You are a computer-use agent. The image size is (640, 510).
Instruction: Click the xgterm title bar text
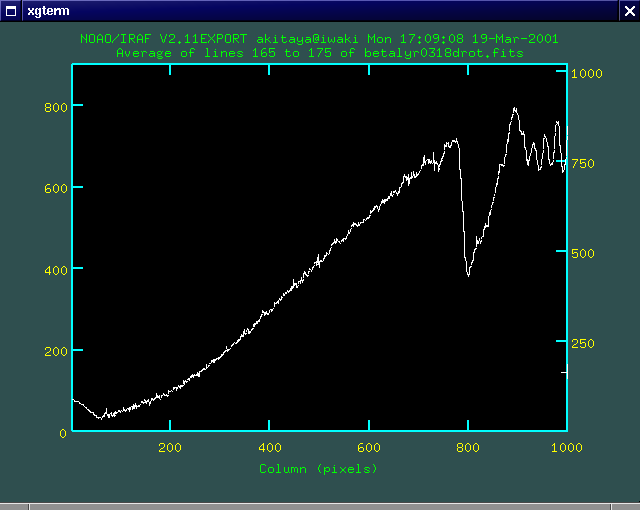tap(47, 9)
